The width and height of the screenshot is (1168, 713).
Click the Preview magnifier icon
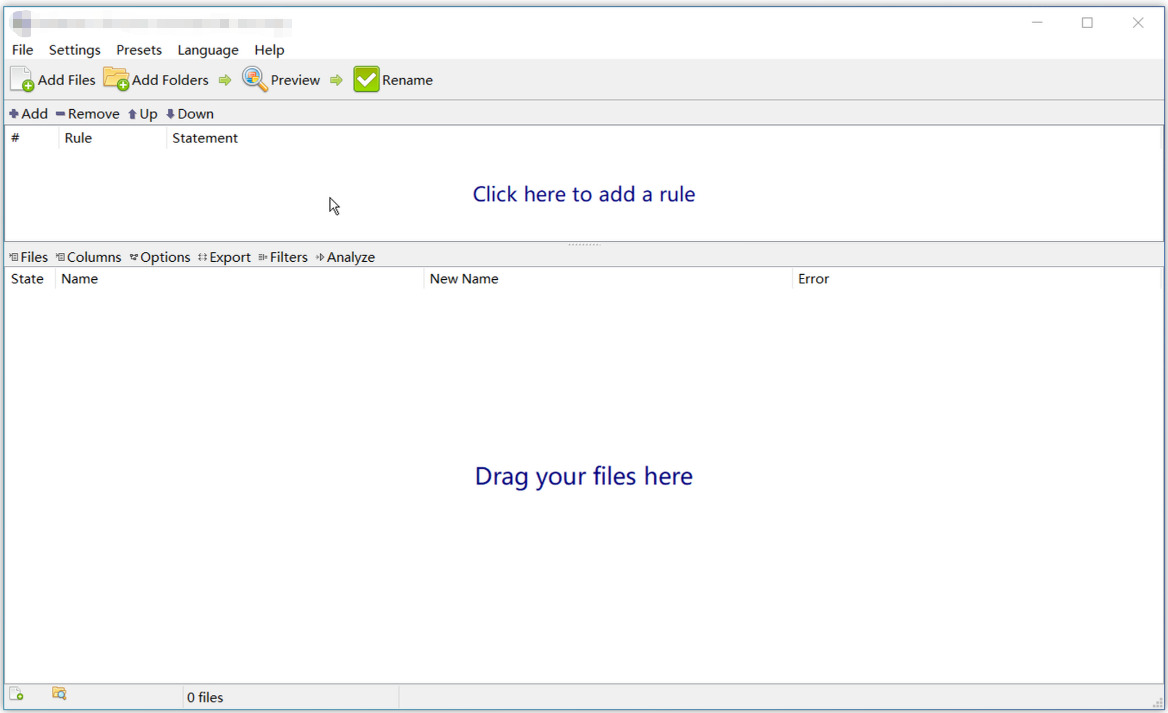255,80
